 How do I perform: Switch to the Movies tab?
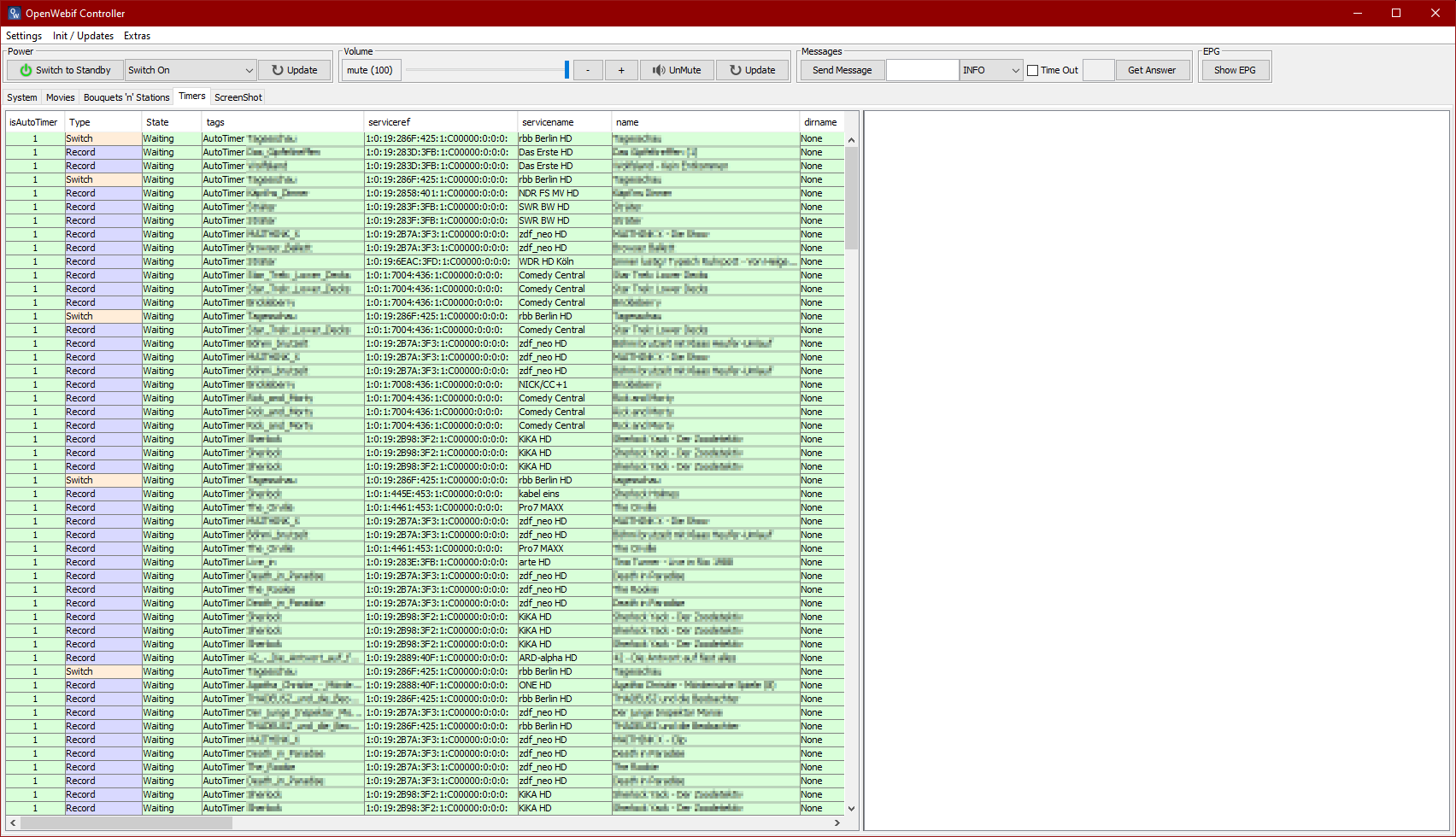pos(61,97)
